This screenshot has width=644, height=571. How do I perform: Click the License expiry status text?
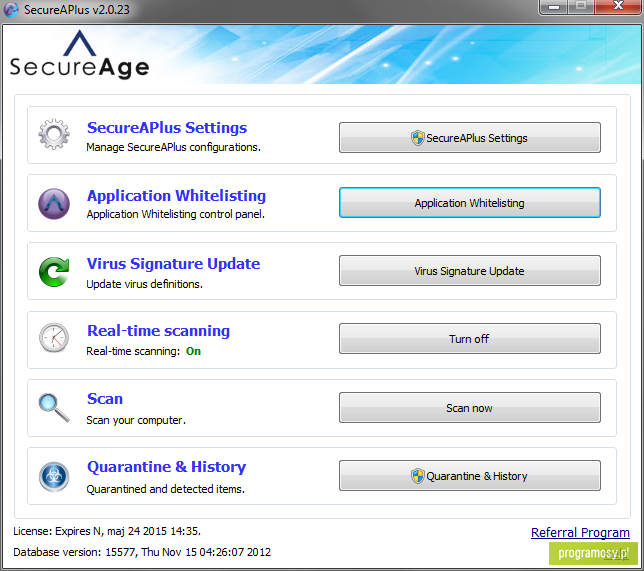107,531
